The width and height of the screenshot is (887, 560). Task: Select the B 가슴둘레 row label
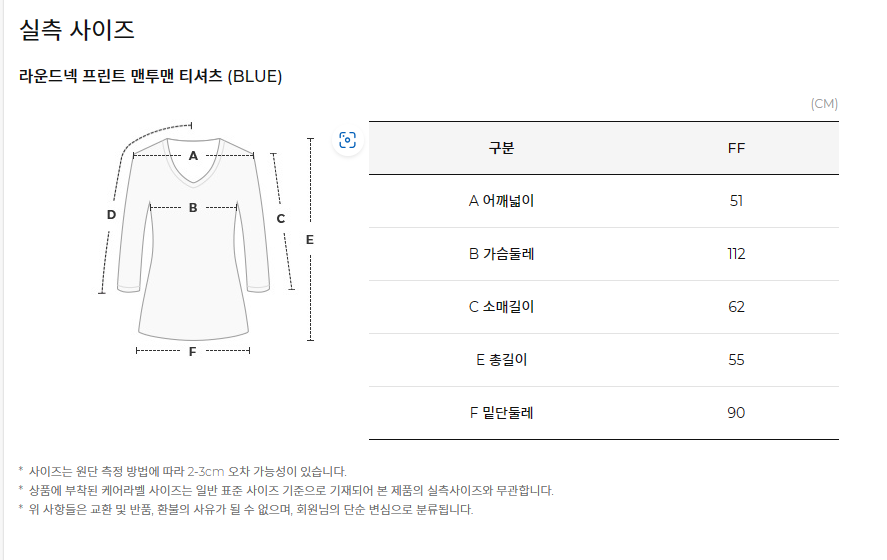501,254
